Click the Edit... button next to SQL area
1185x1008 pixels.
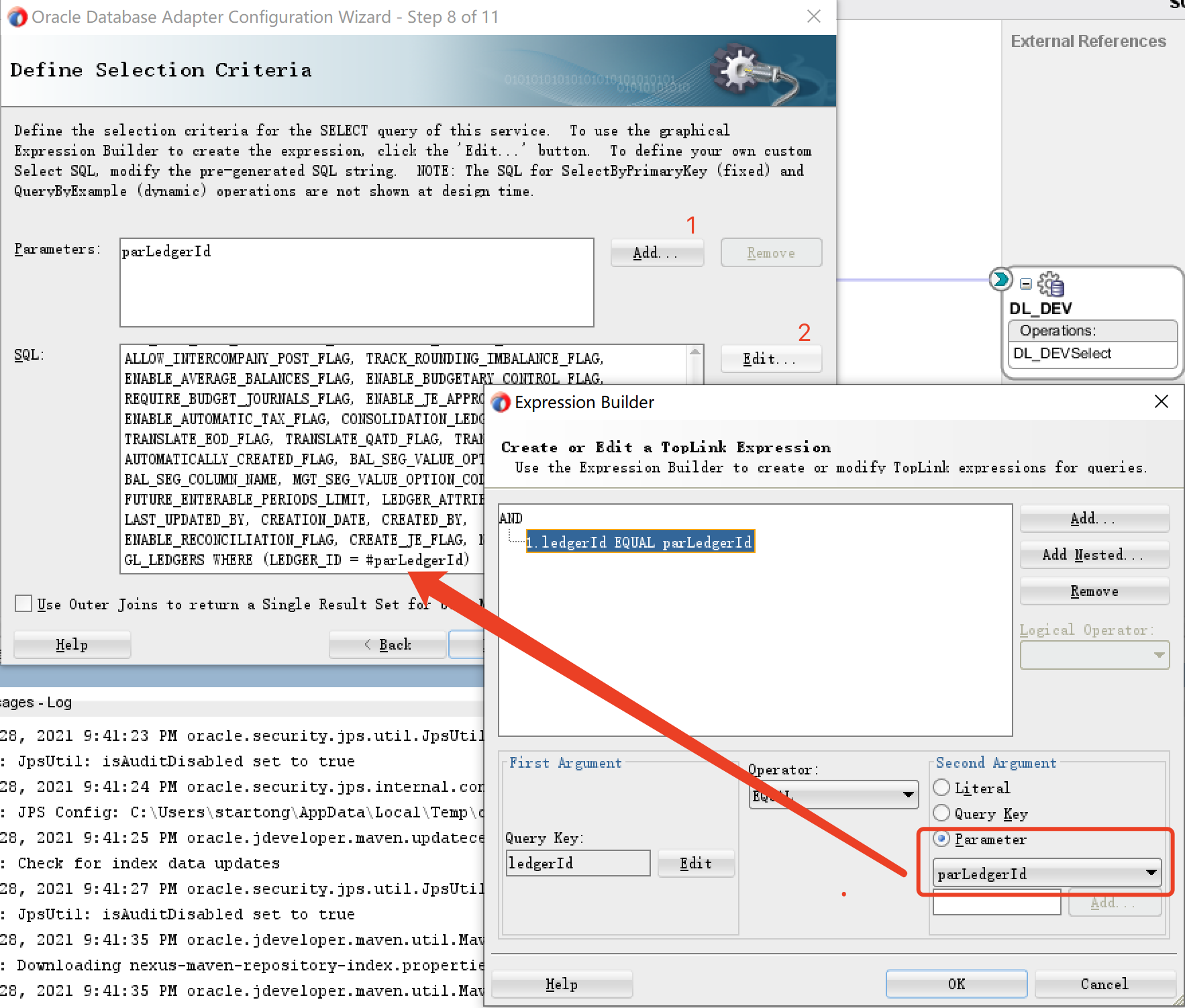click(x=771, y=358)
